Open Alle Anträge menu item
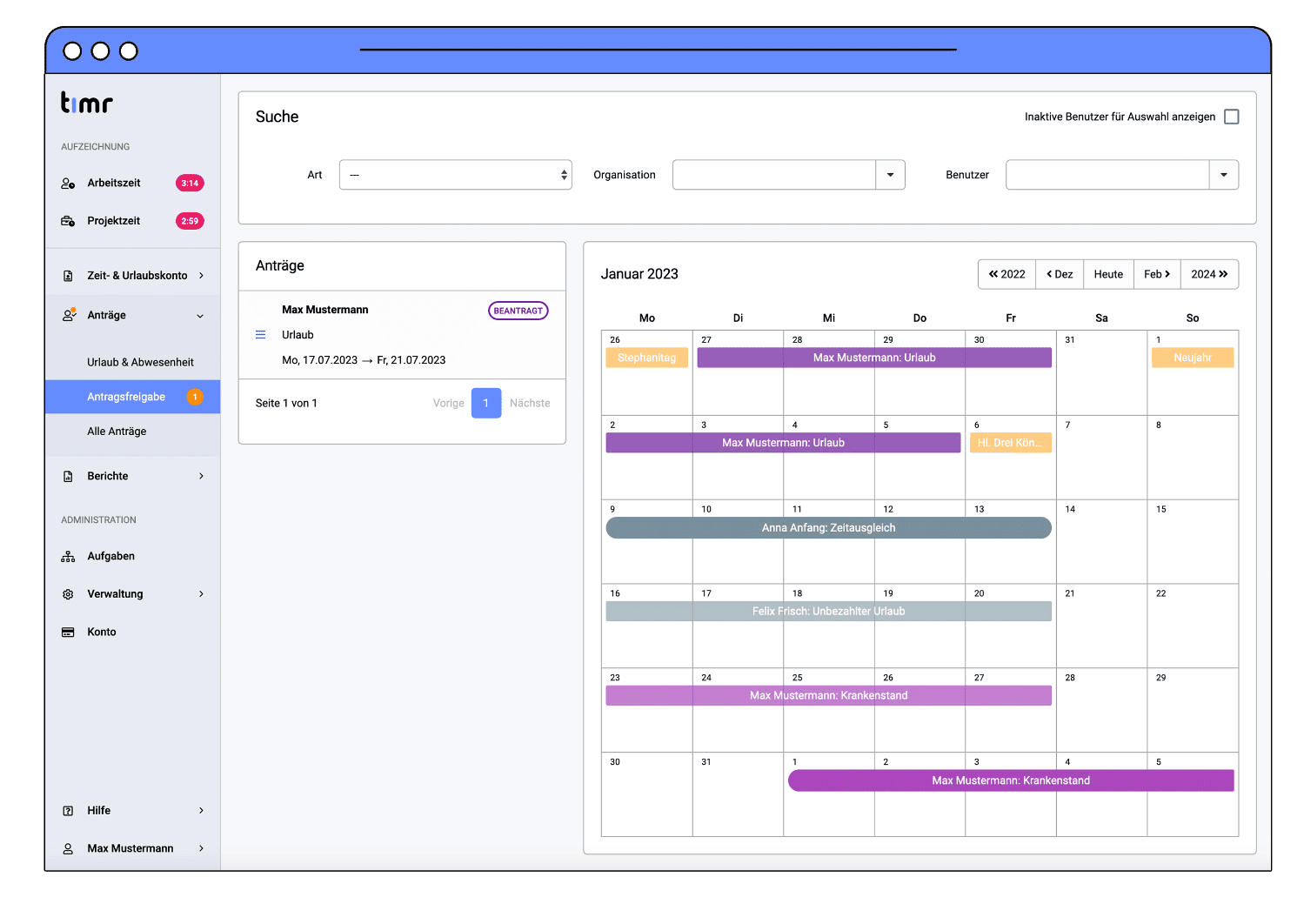The image size is (1304, 924). (117, 432)
